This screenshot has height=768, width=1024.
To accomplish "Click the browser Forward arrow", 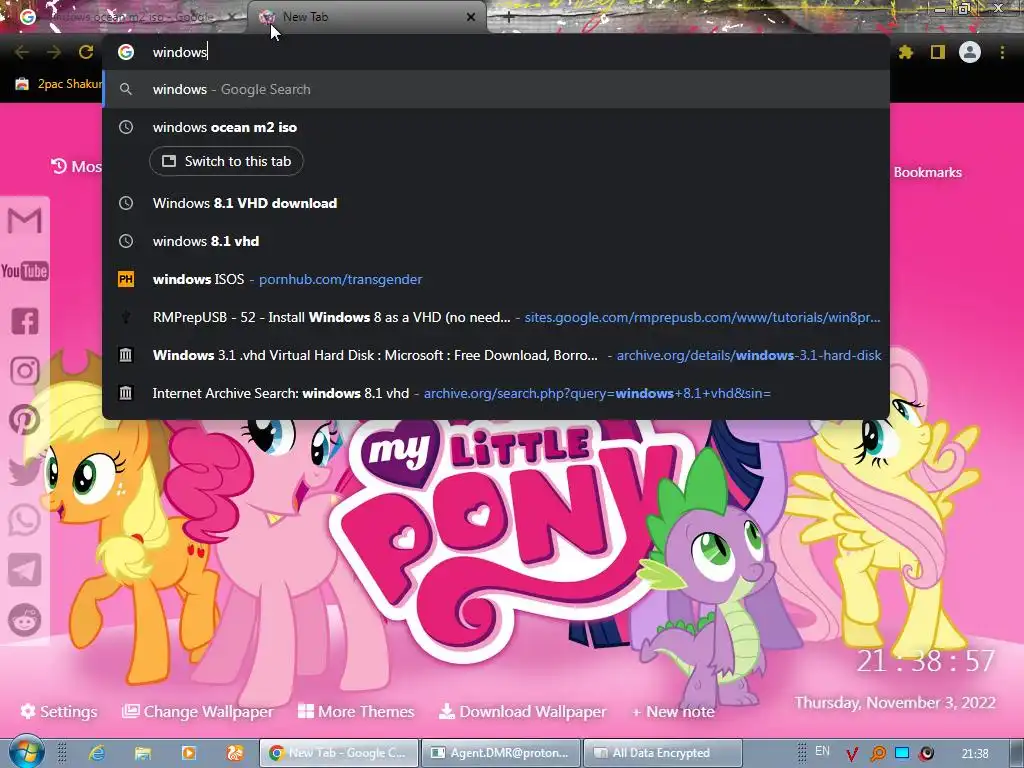I will point(54,52).
